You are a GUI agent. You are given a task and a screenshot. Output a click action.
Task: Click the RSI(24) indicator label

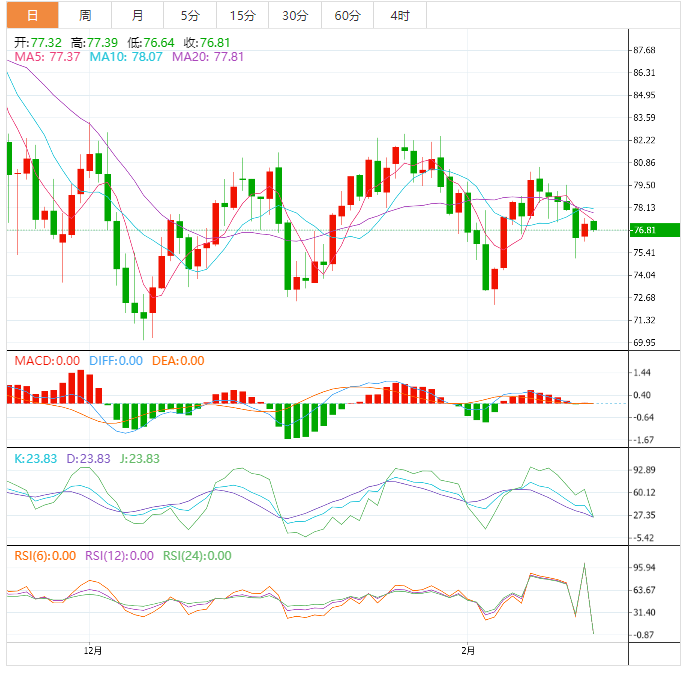click(197, 556)
